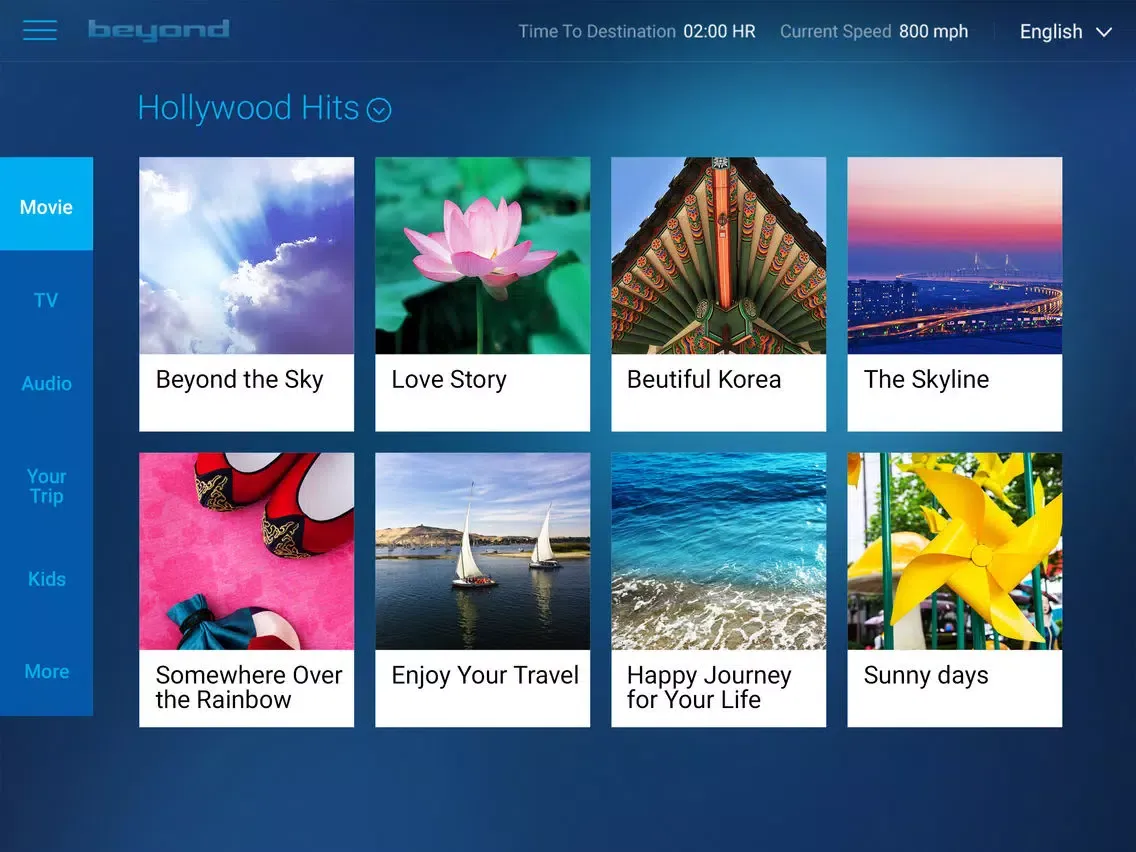This screenshot has height=852, width=1136.
Task: Click the Current Speed 800 mph readout
Action: coord(874,32)
